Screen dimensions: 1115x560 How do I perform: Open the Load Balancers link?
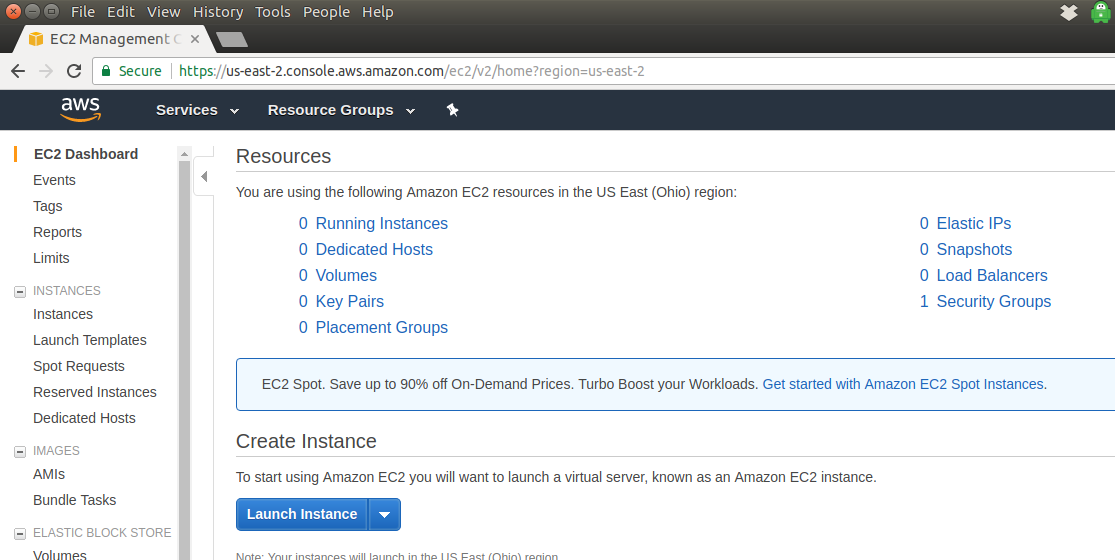992,275
